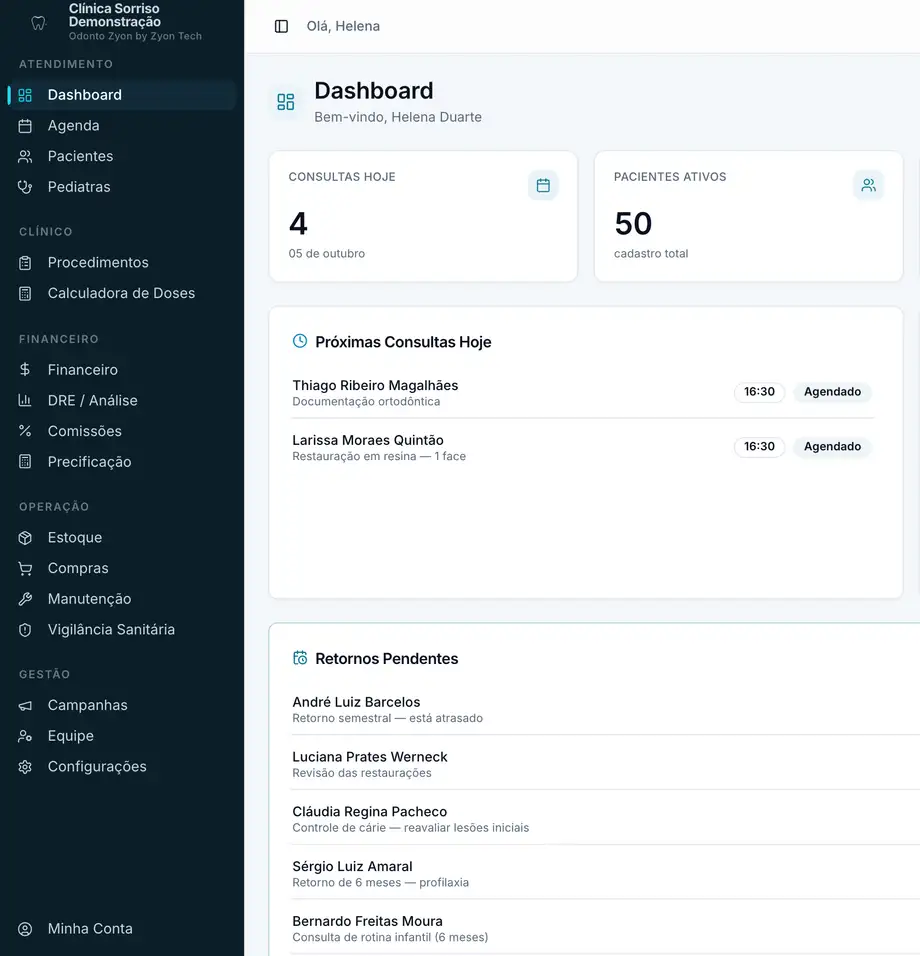Screen dimensions: 920x956
Task: Click the Manutenção wrench icon
Action: [25, 599]
